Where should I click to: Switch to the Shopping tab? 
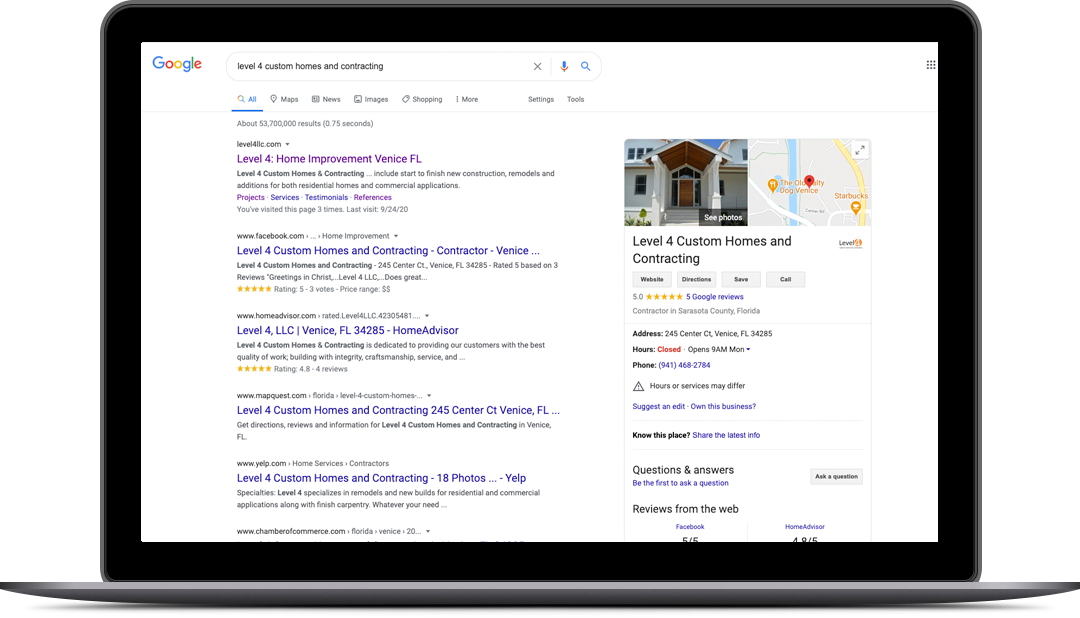pyautogui.click(x=422, y=99)
